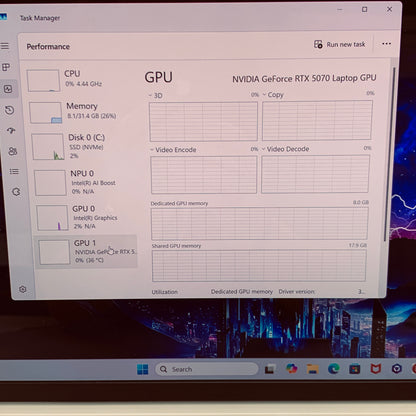416x416 pixels.
Task: Open the Services page in the sidebar
Action: [x=16, y=192]
